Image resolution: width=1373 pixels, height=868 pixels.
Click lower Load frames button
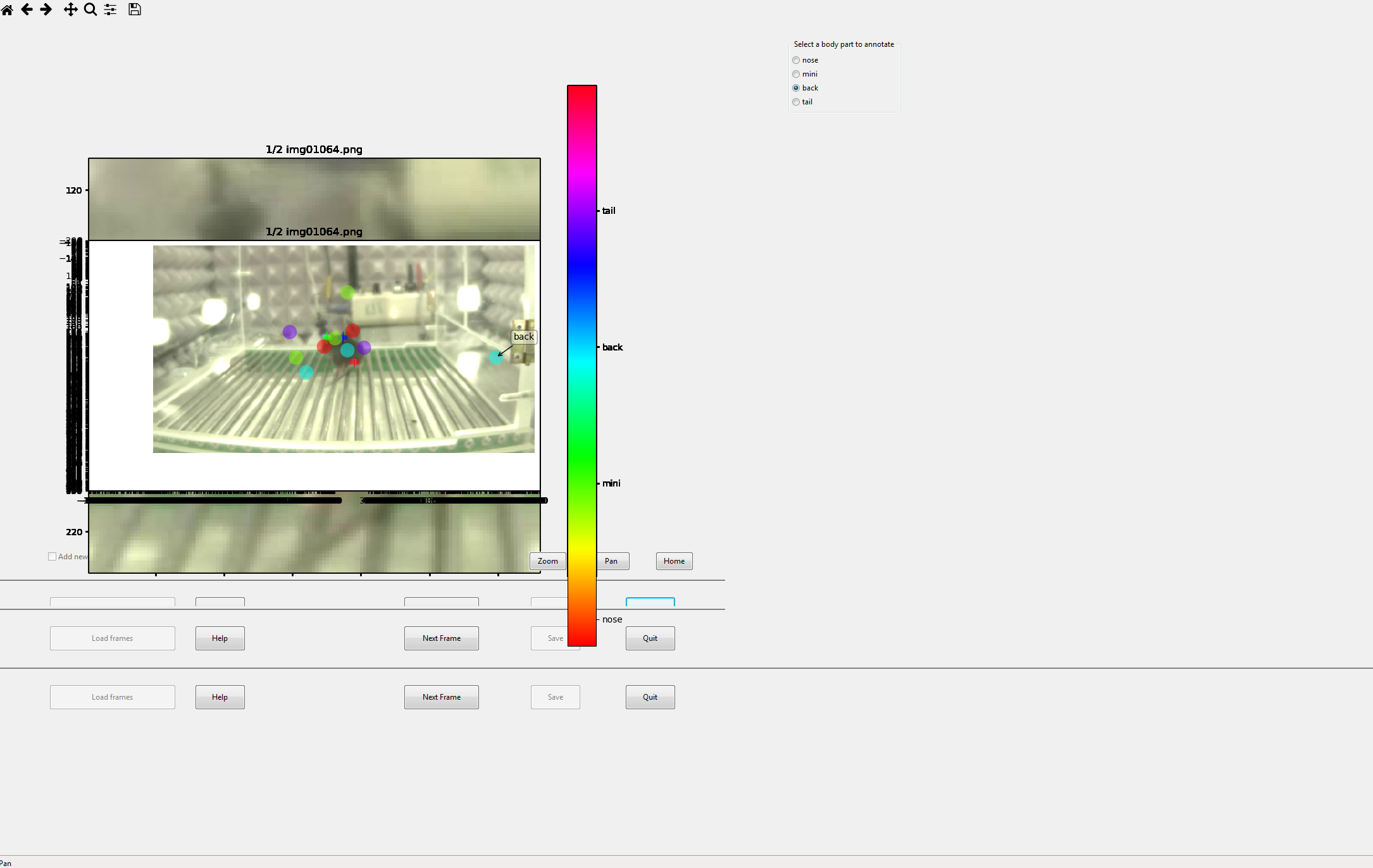113,697
